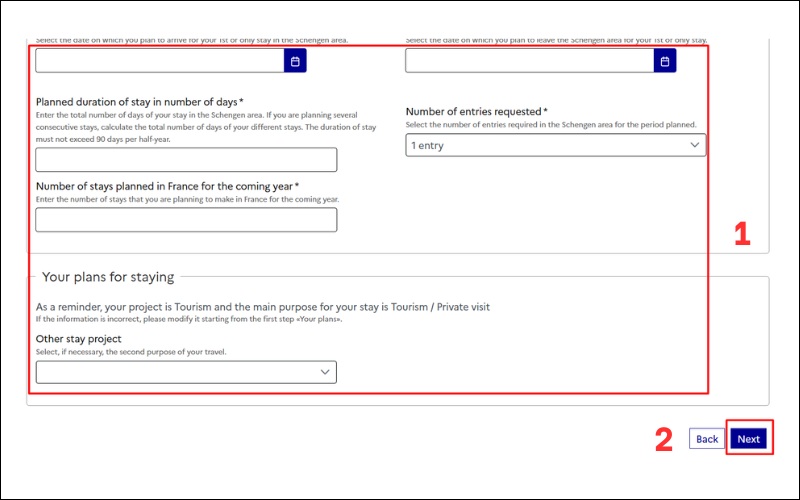Click the chevron arrow of Other stay project
Screen dimensions: 800x500
(325, 372)
